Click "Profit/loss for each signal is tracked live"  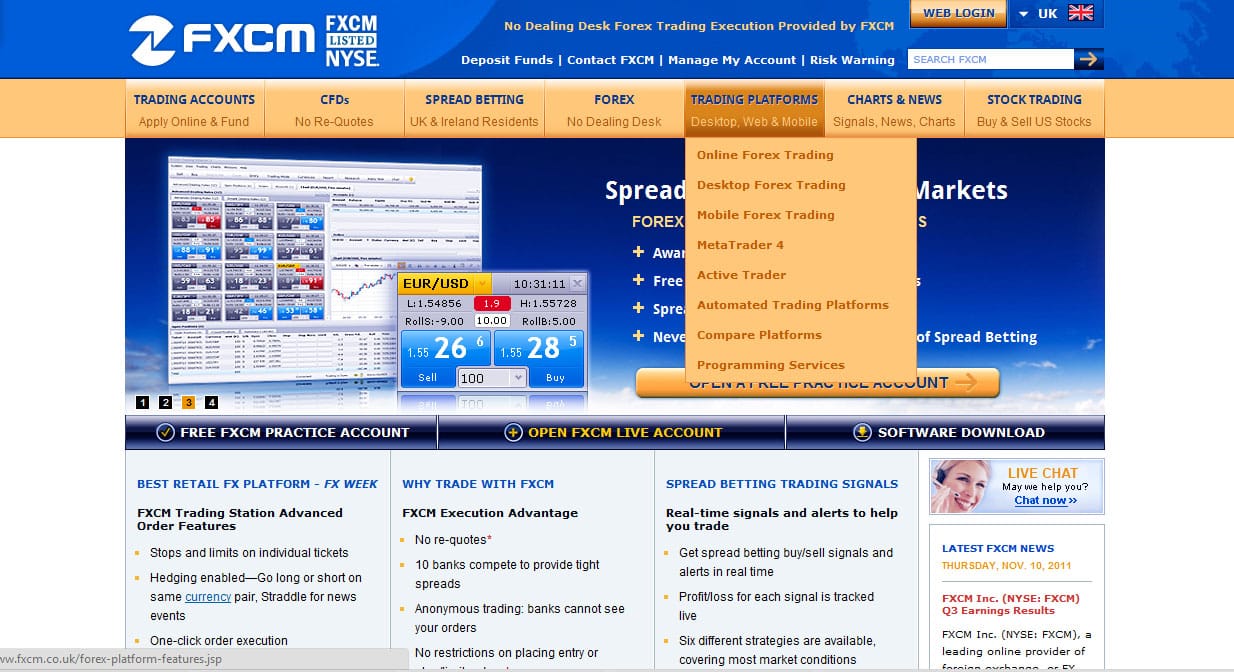[x=776, y=606]
